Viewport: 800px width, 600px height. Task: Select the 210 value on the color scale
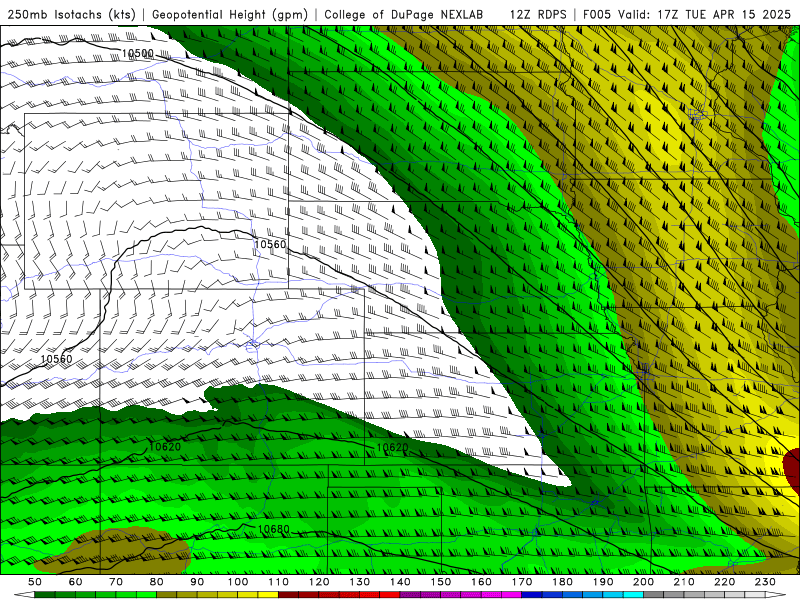(684, 582)
